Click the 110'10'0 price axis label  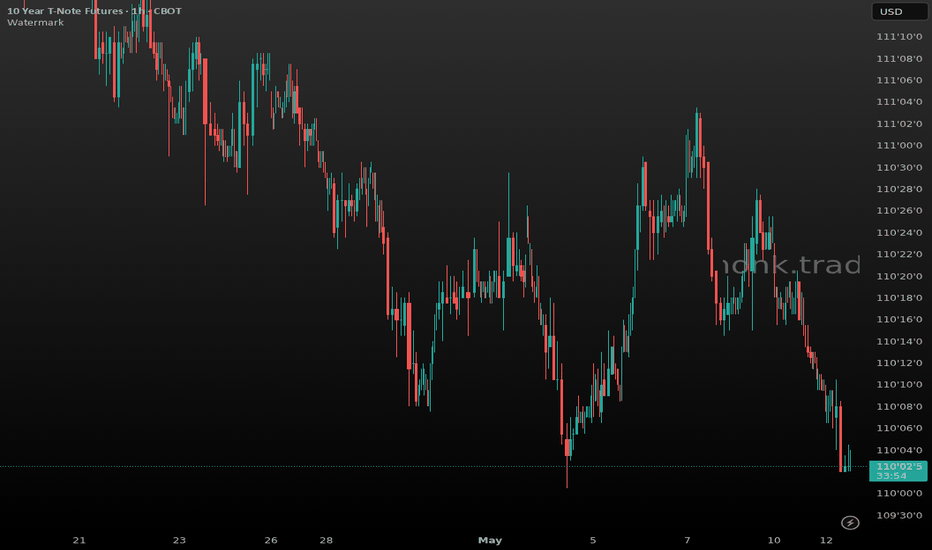pos(899,385)
